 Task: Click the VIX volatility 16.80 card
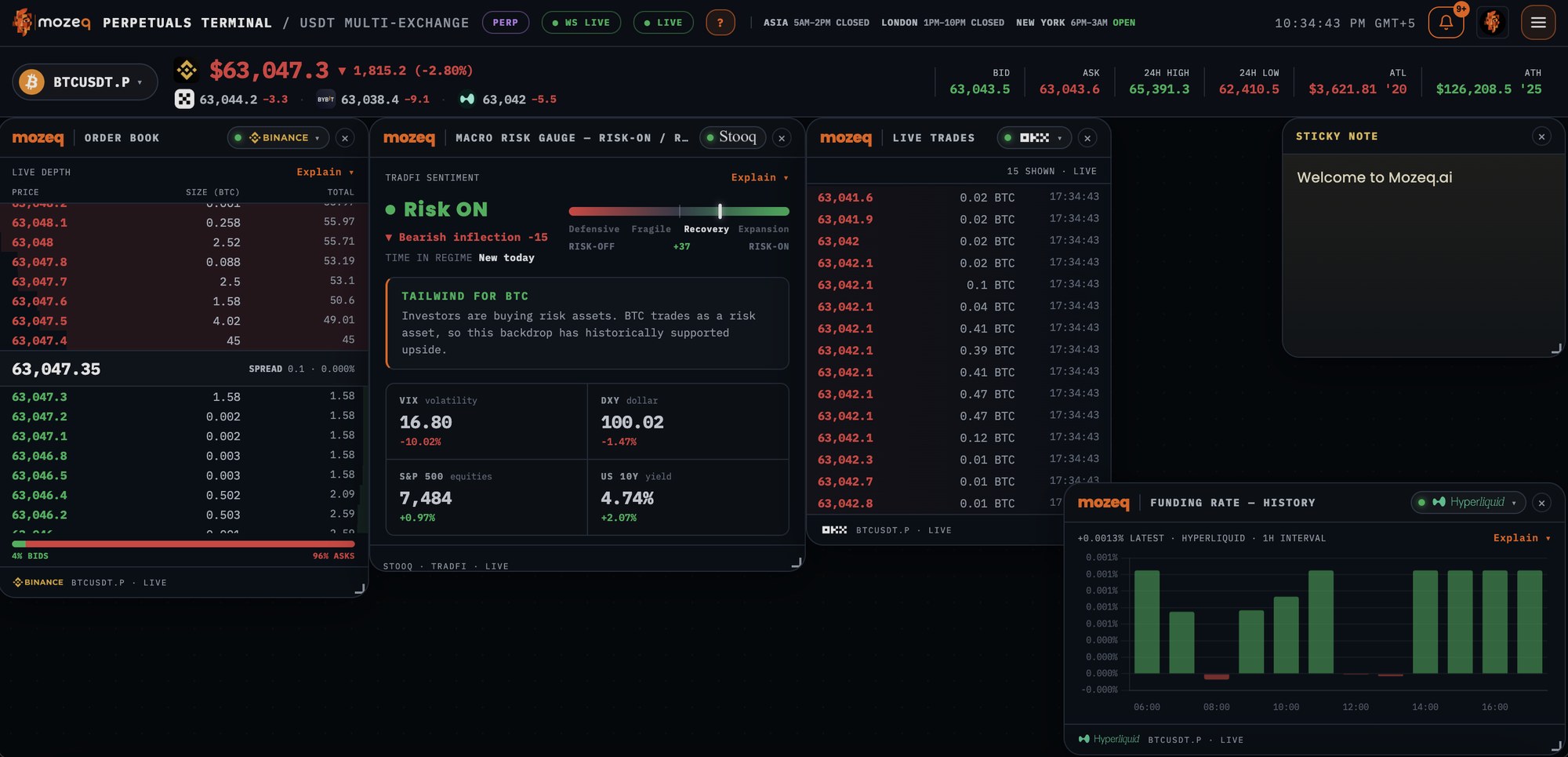pyautogui.click(x=486, y=421)
